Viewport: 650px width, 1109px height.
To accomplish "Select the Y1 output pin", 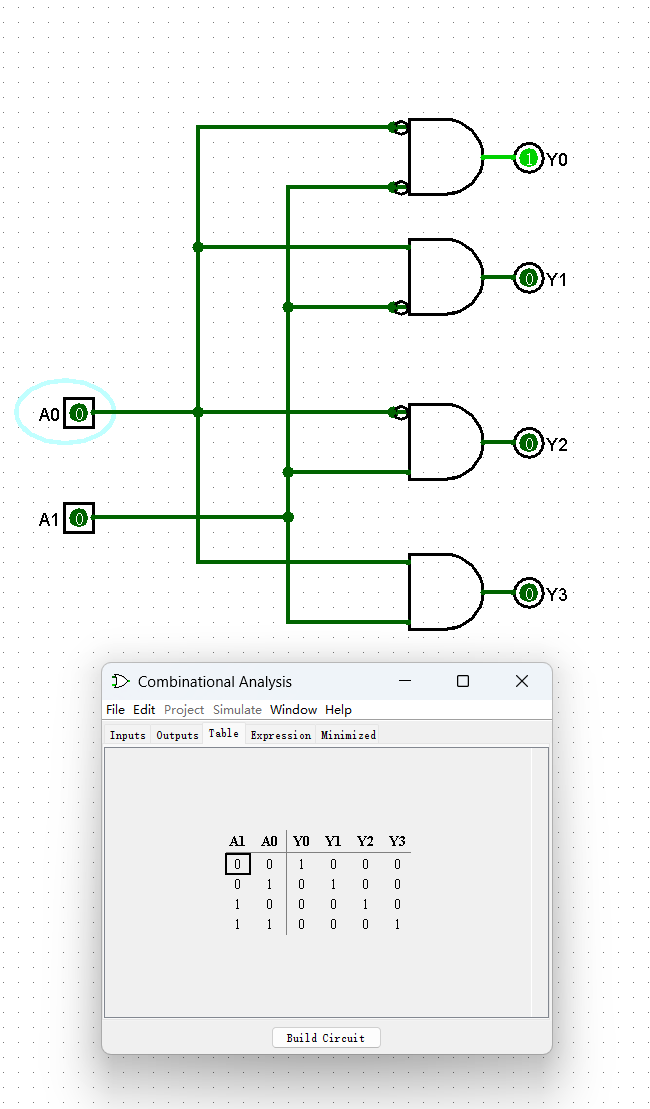I will click(x=528, y=279).
